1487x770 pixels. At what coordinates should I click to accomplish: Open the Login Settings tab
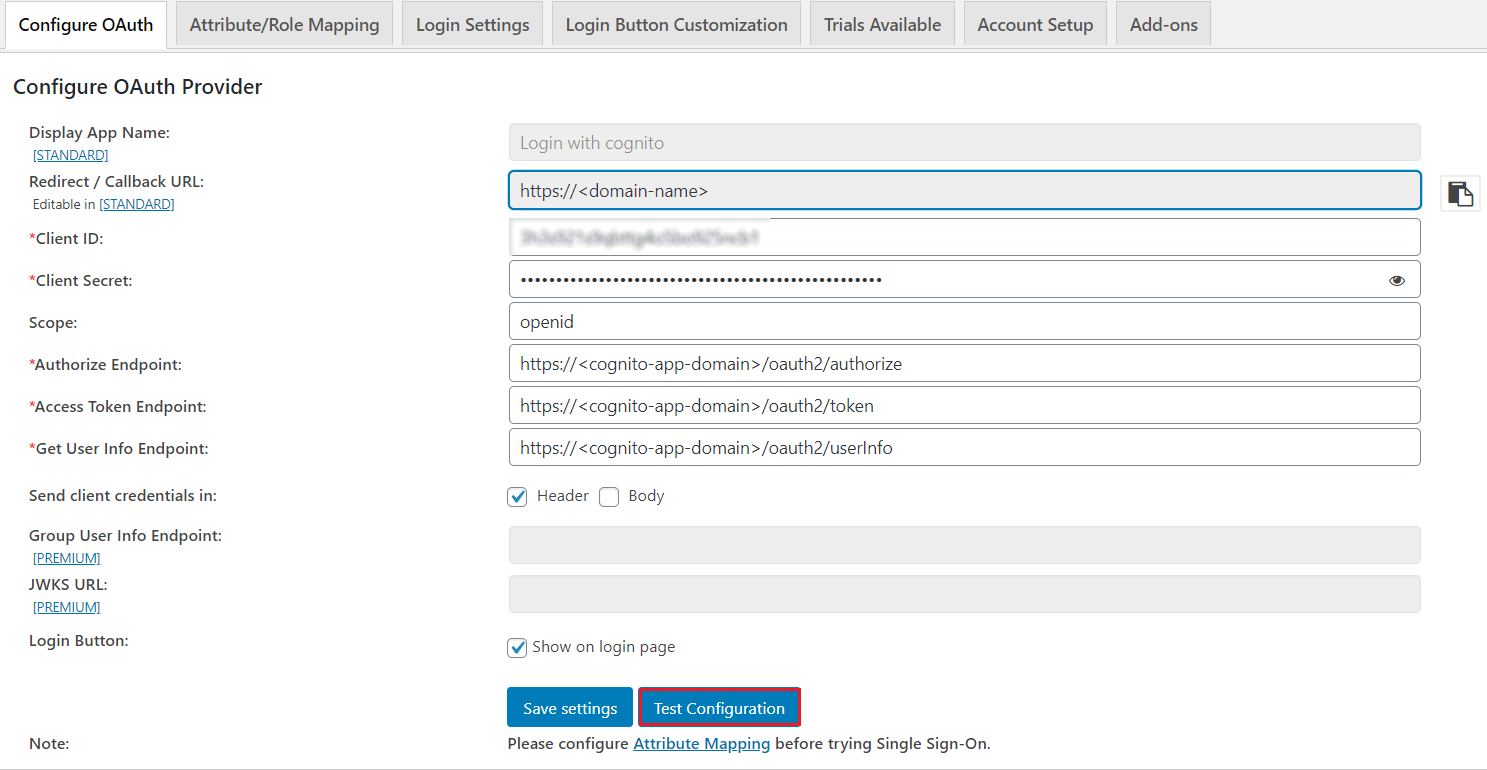coord(472,23)
